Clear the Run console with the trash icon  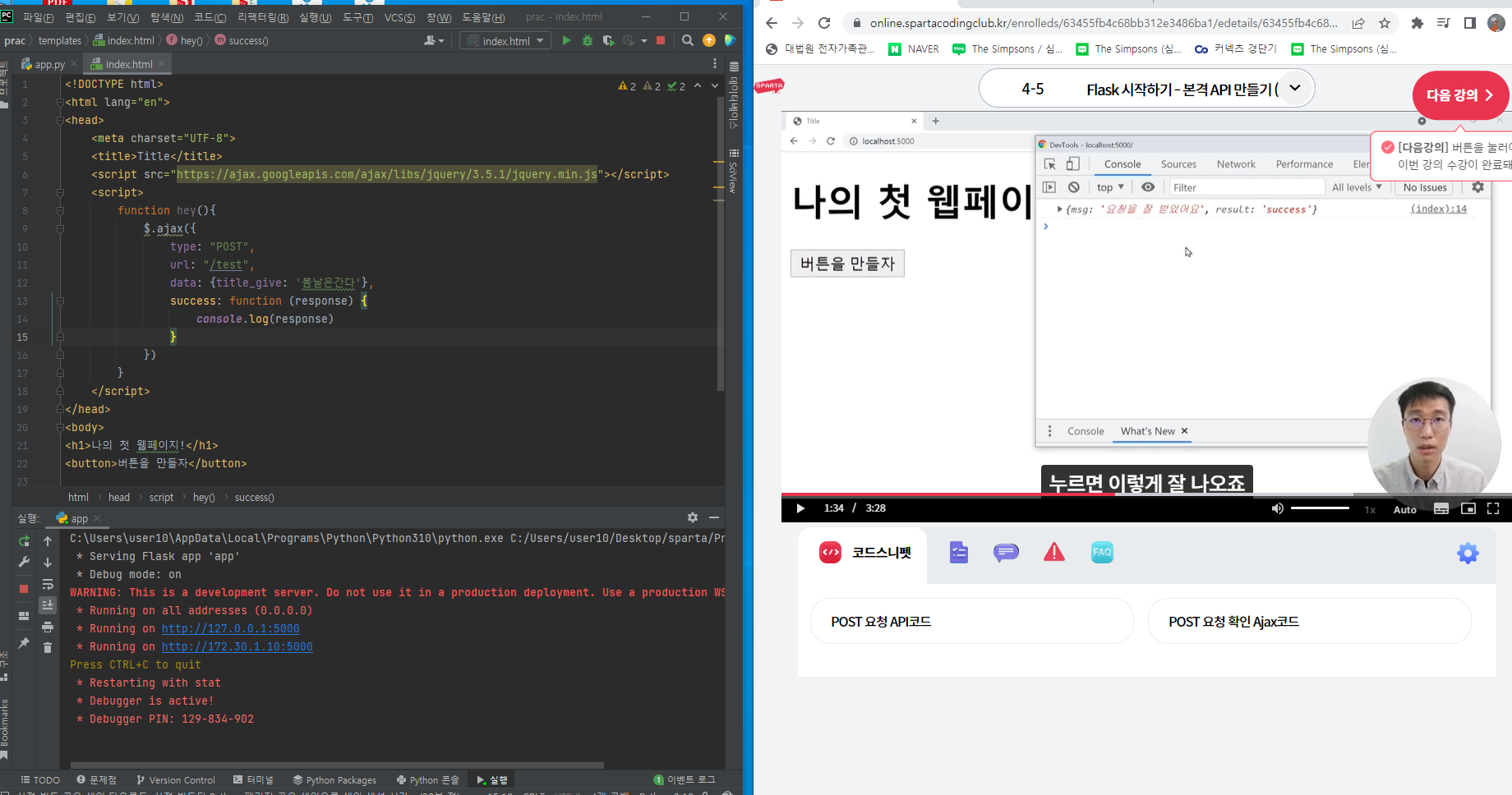click(x=48, y=647)
